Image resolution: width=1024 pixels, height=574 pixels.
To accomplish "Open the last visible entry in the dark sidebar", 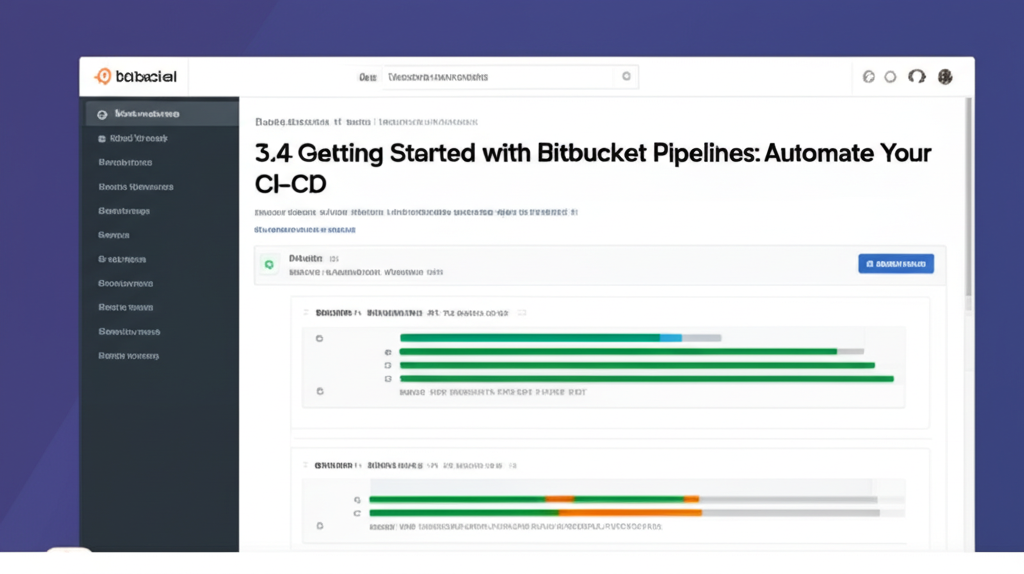I will click(129, 356).
